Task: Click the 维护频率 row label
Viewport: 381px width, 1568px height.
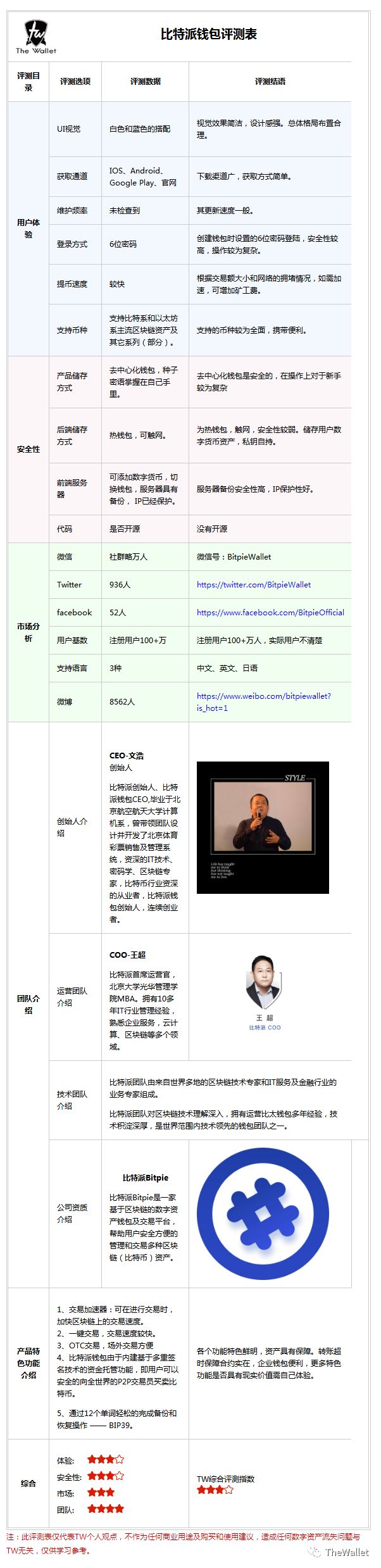Action: click(72, 210)
